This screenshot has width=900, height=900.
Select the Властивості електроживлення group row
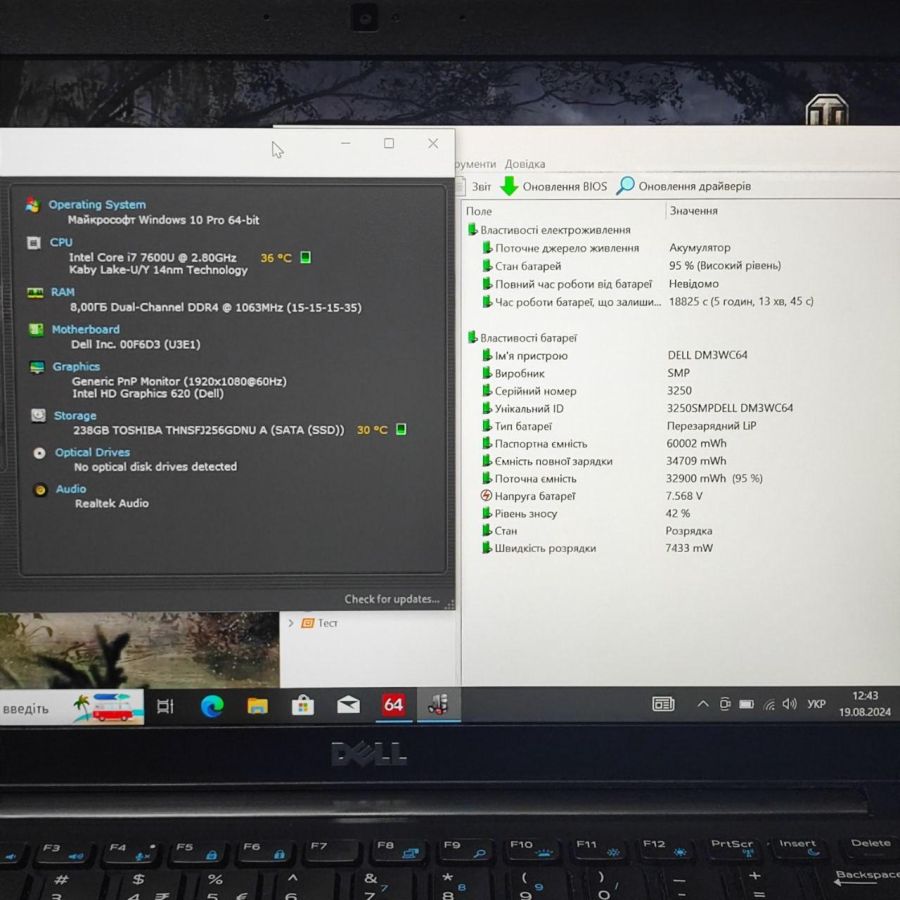click(549, 230)
